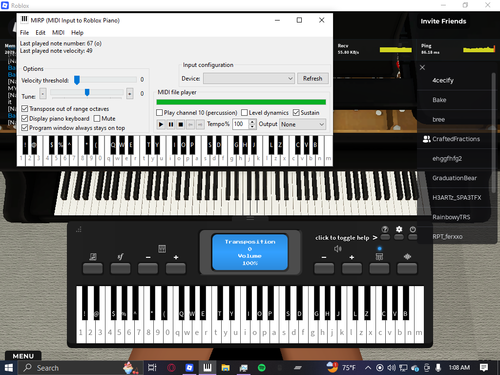This screenshot has width=500, height=375.
Task: Click the volume speaker icon in system tray
Action: click(391, 368)
